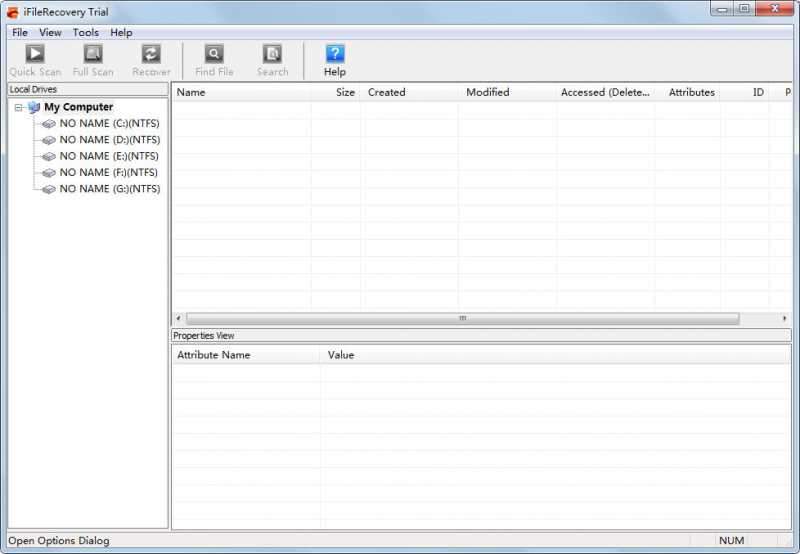The width and height of the screenshot is (800, 554).
Task: Sort file list by Name column
Action: [x=242, y=92]
